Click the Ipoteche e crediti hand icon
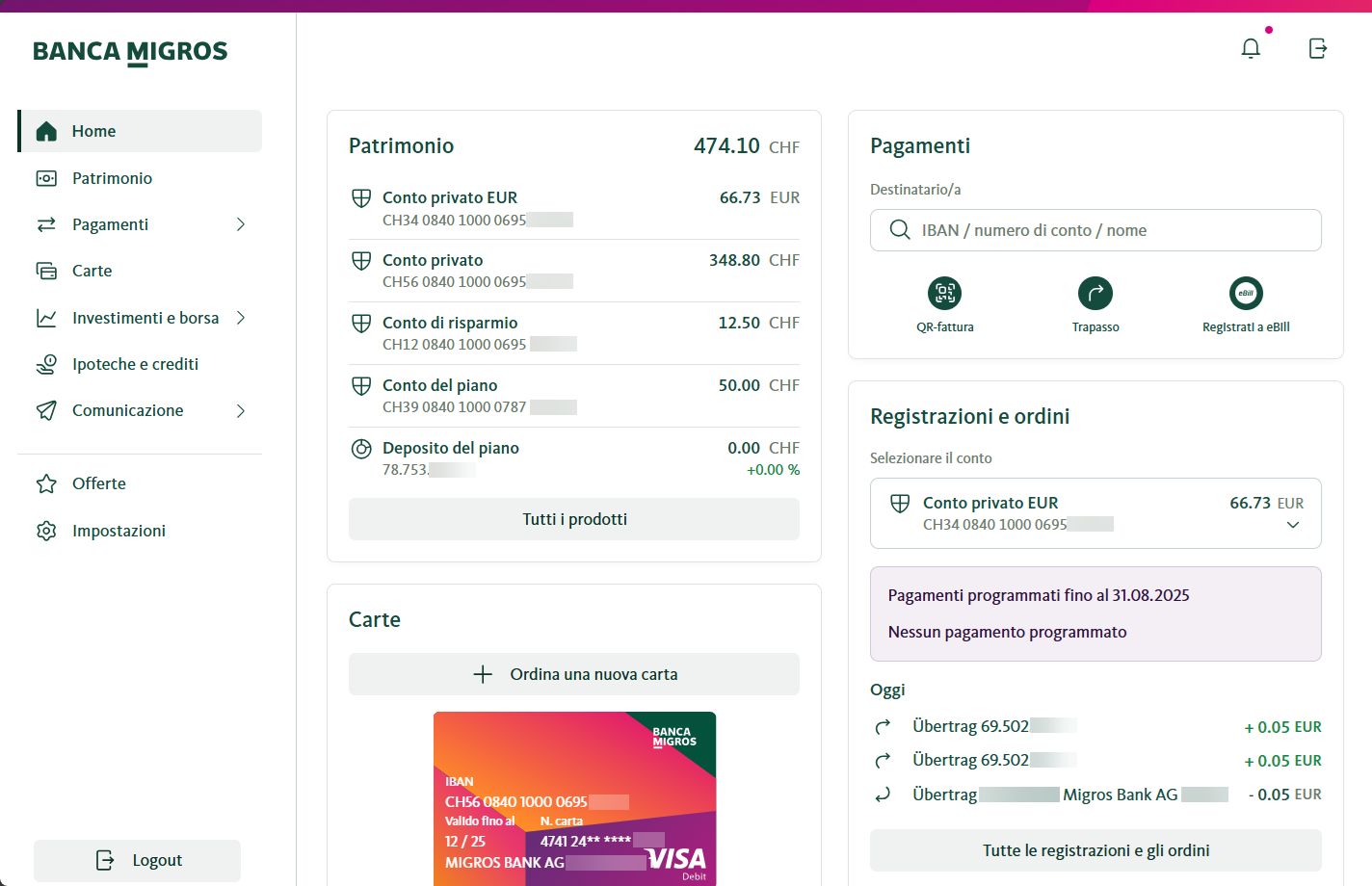The image size is (1372, 886). 46,364
